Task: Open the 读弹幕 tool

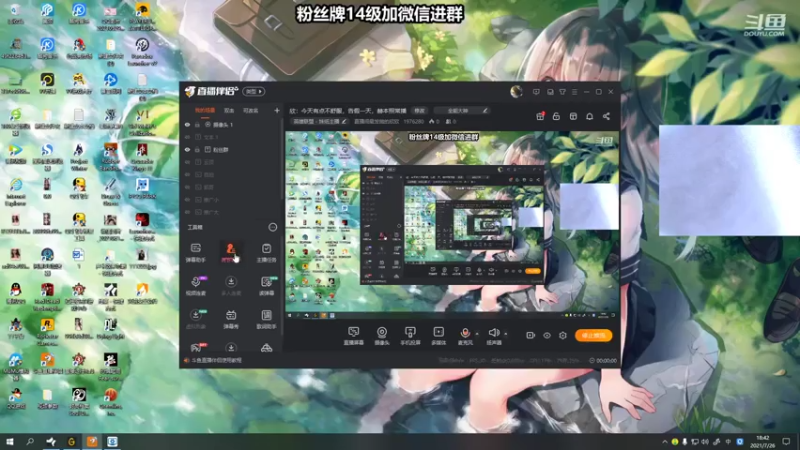Action: point(266,286)
